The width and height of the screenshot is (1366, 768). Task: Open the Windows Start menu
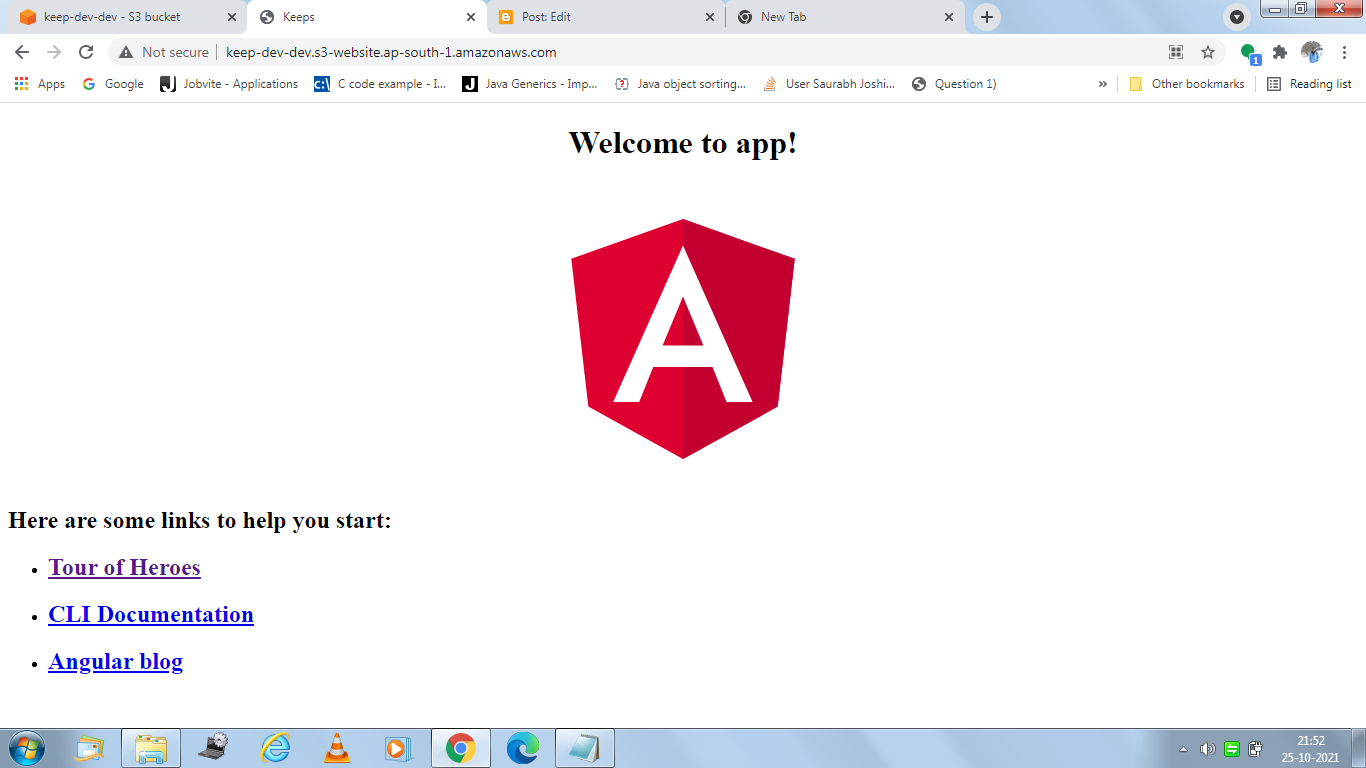(x=26, y=748)
